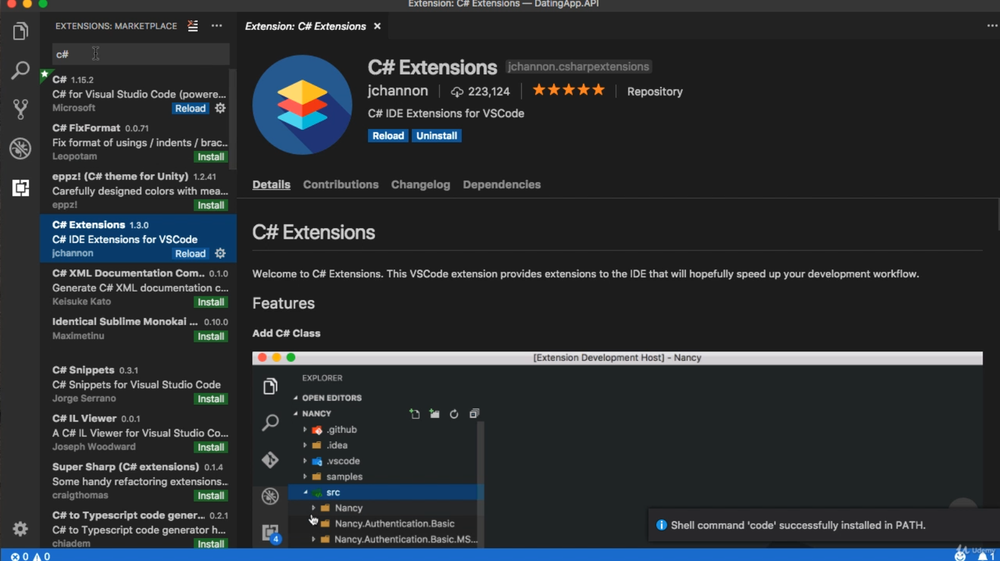Install the C# FixFormat extension
1000x561 pixels.
[210, 157]
